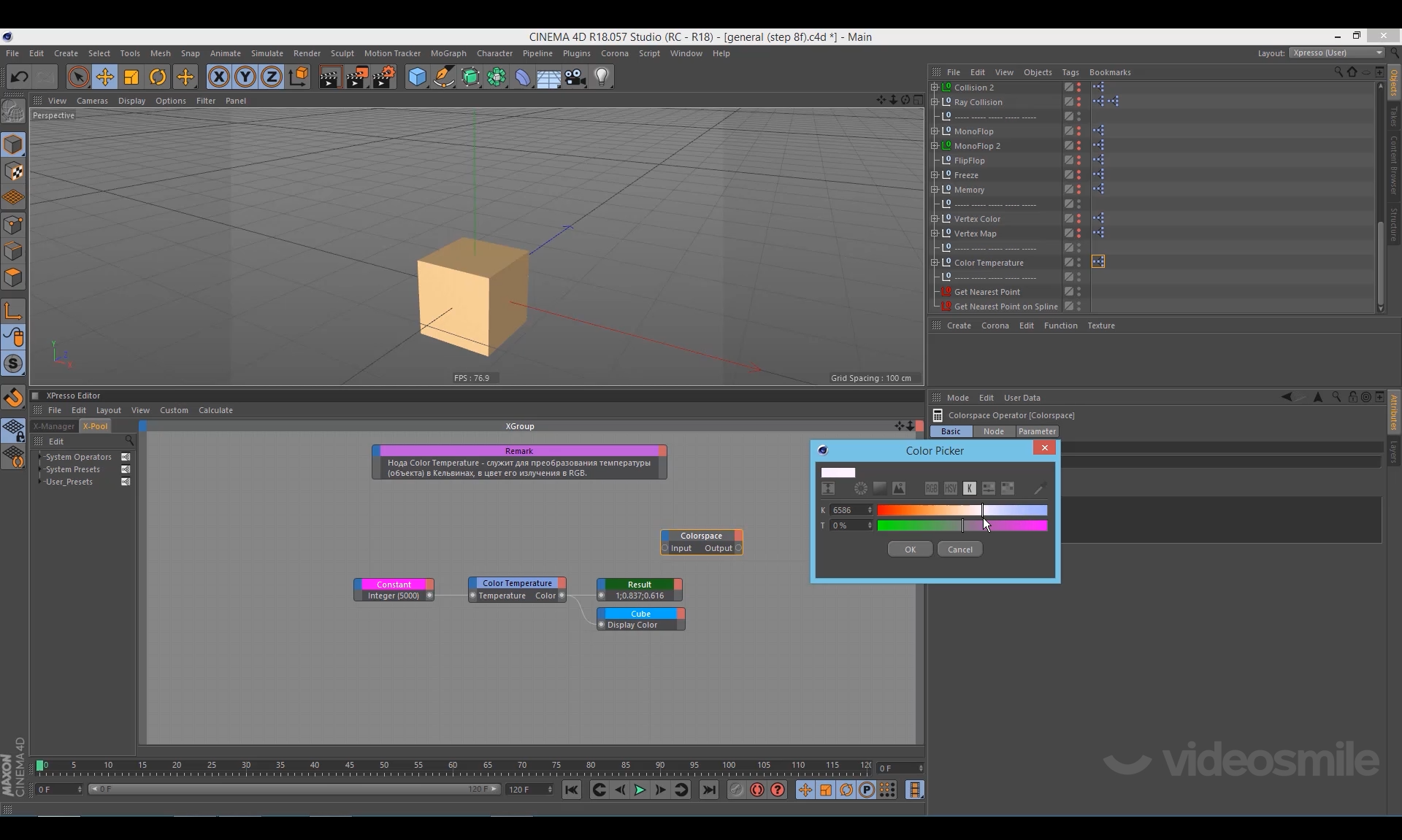Expand the MonoFlop object tree

(935, 131)
